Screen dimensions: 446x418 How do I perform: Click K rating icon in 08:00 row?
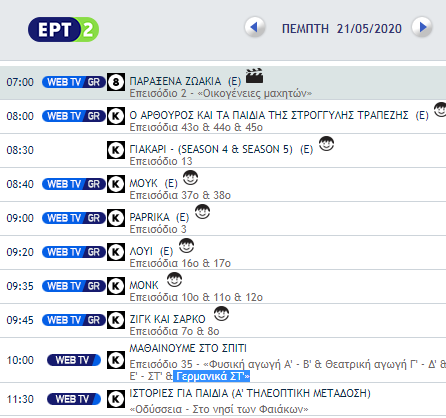click(x=116, y=116)
